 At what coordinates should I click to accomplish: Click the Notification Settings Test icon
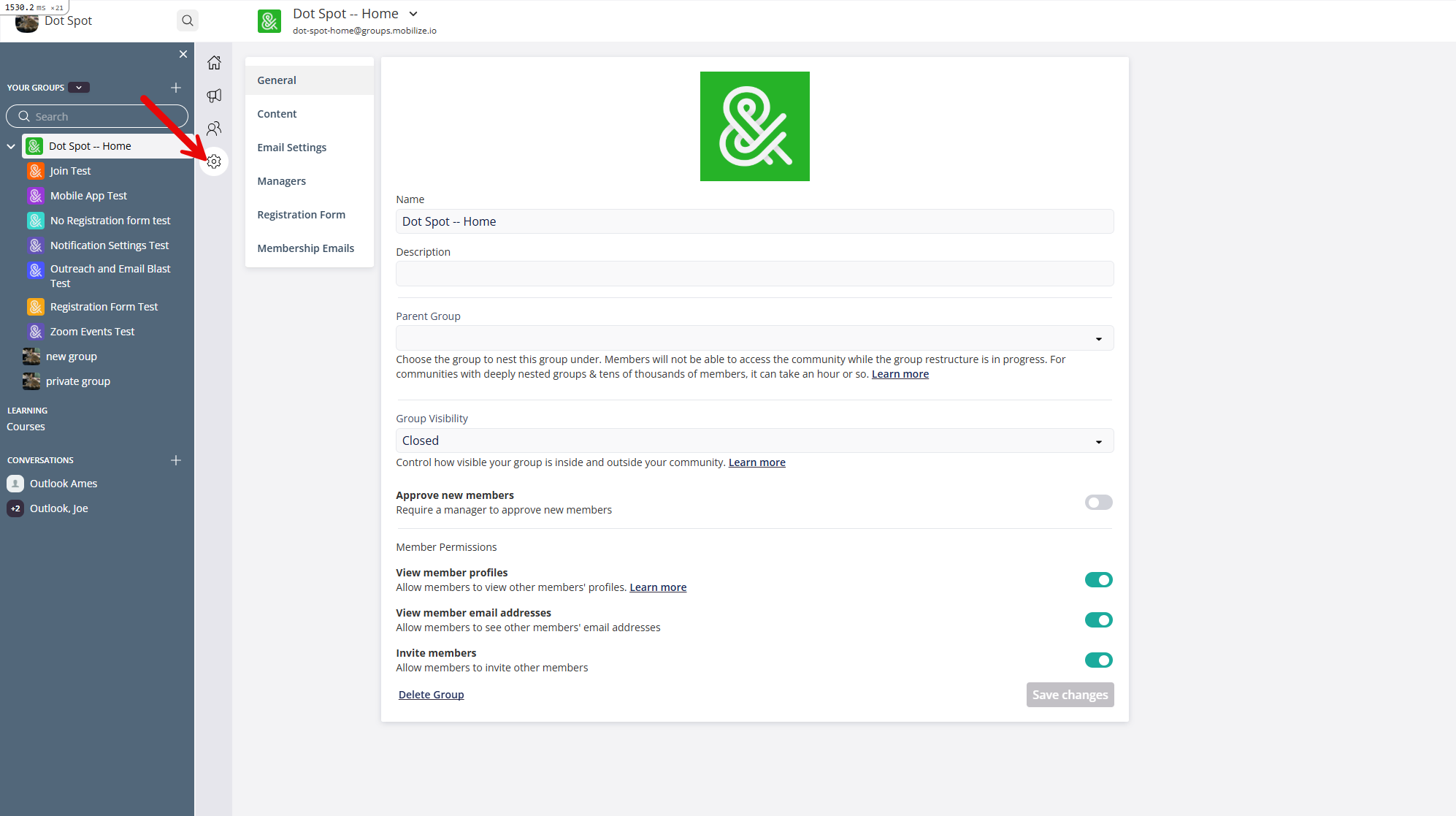pos(36,245)
